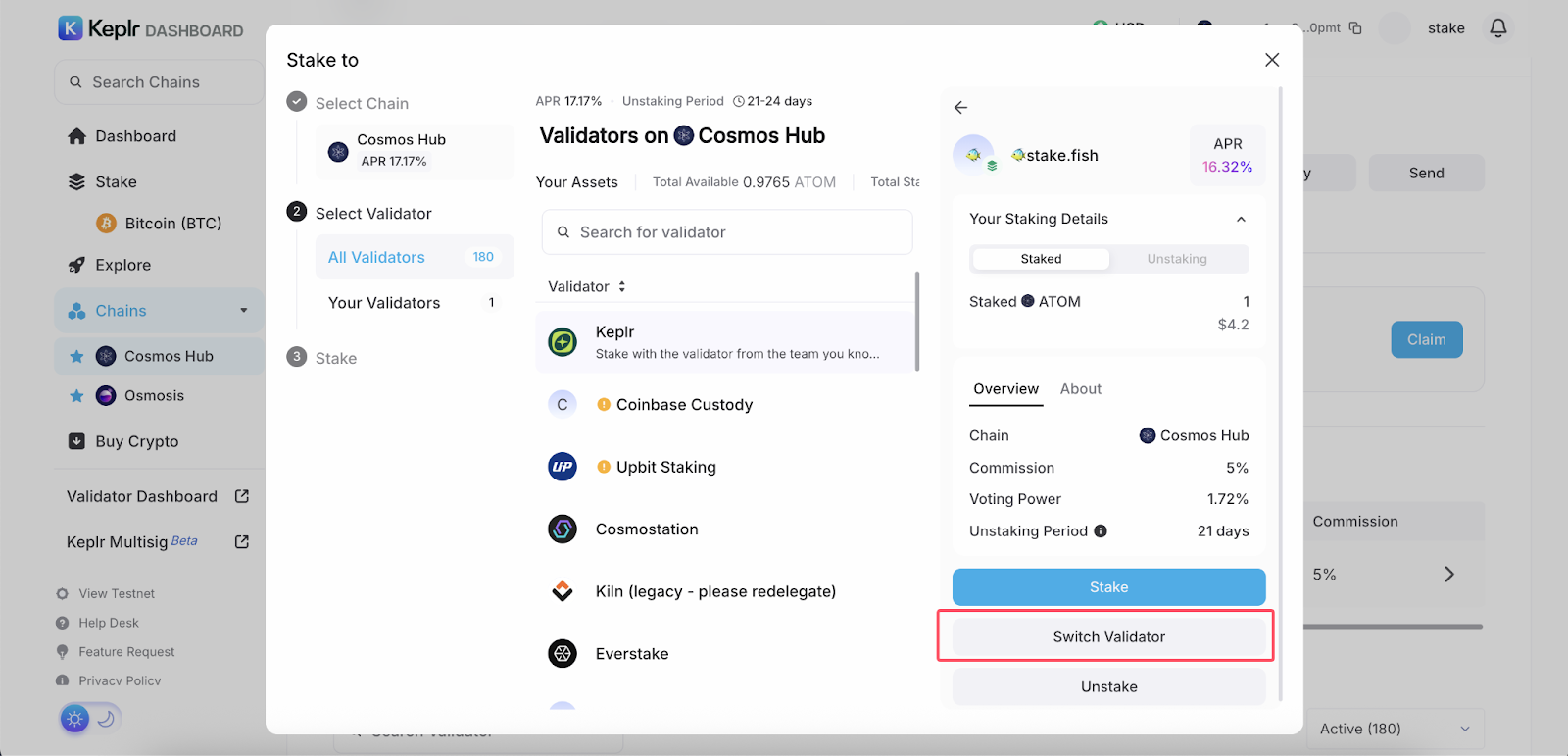
Task: Select the Upbit Staking validator icon
Action: (563, 468)
